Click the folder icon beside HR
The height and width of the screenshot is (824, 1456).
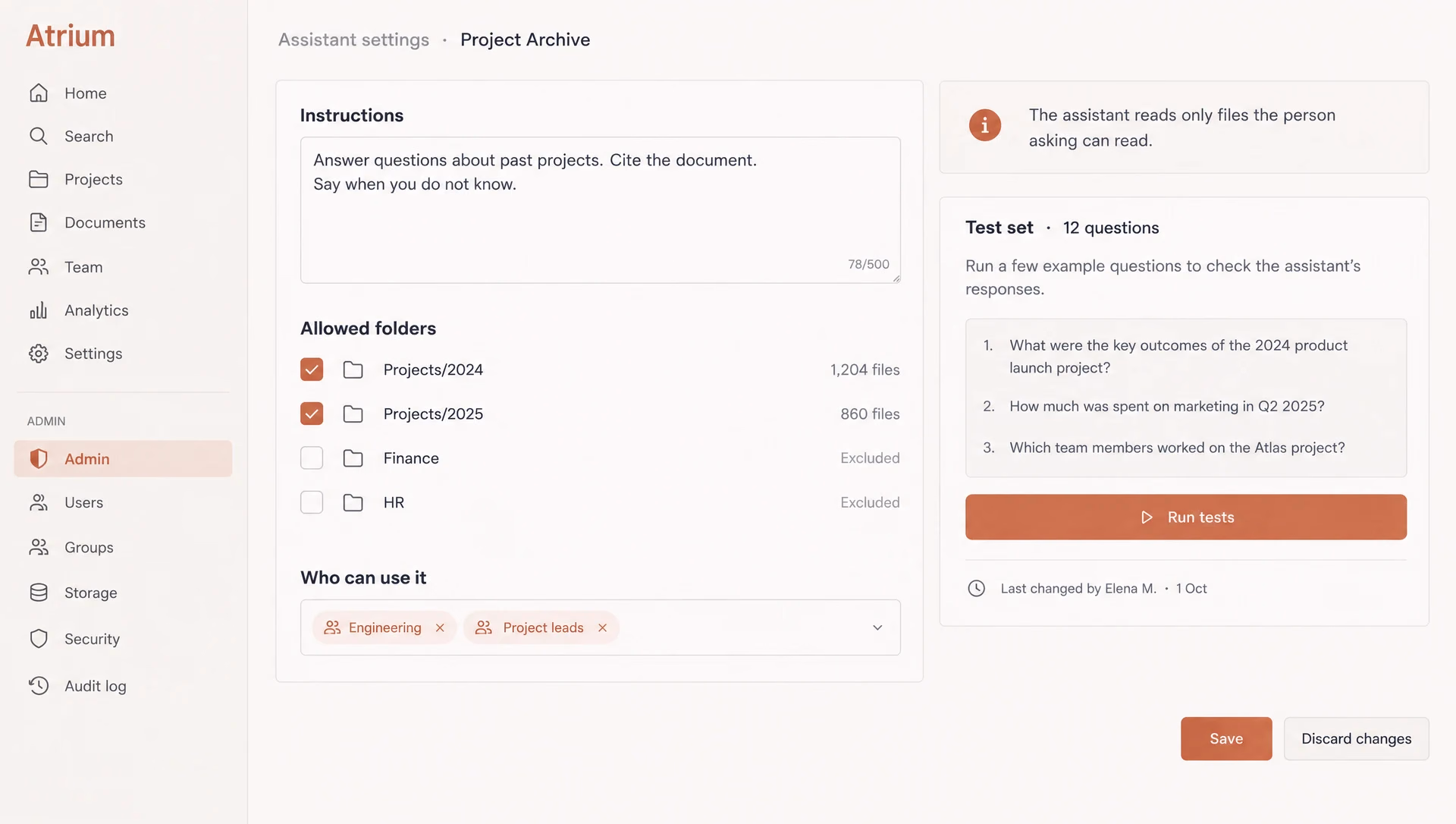(353, 502)
